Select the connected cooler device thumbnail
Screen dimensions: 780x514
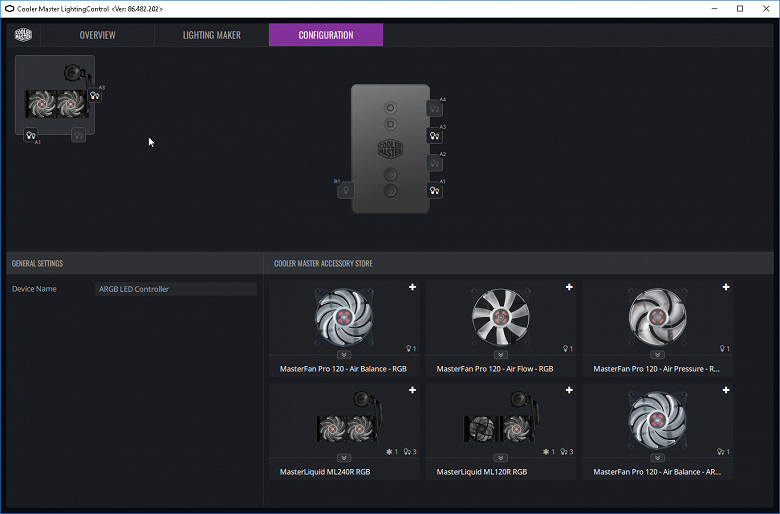pos(55,95)
